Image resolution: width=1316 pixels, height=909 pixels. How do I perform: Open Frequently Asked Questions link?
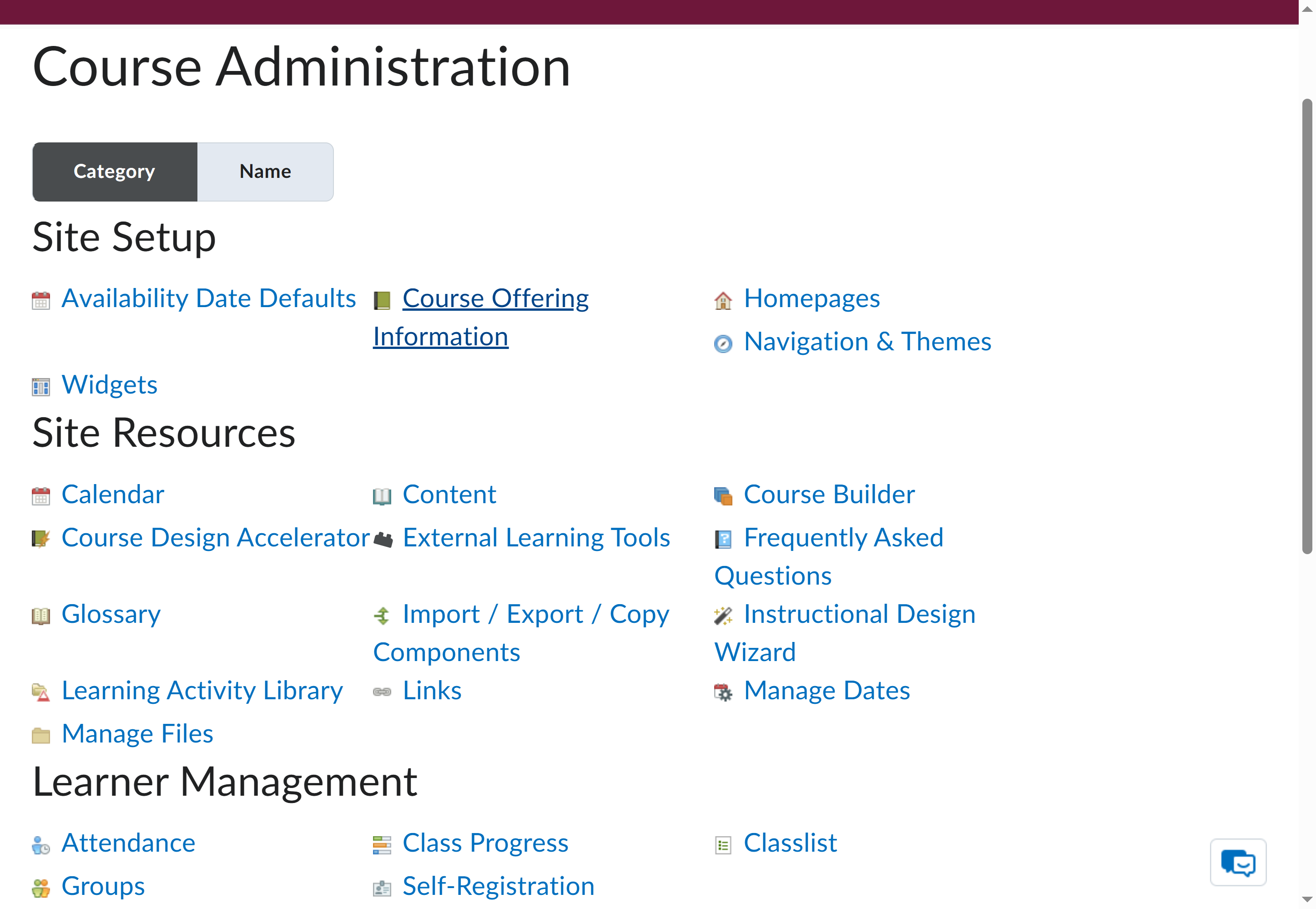[829, 556]
